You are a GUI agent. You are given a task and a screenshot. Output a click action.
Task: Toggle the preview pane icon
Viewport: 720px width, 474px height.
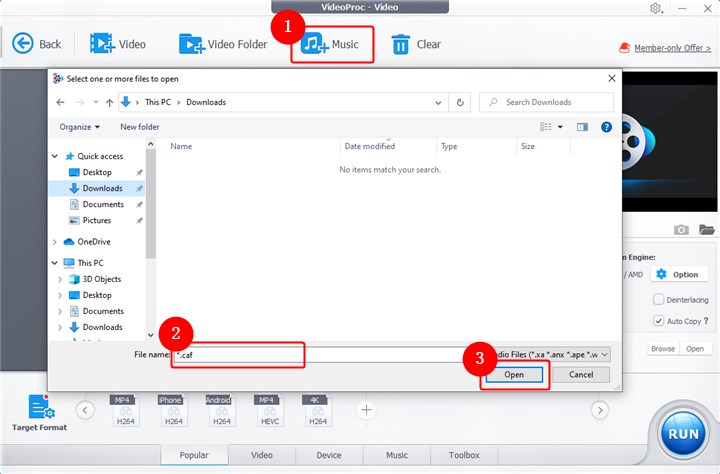582,127
